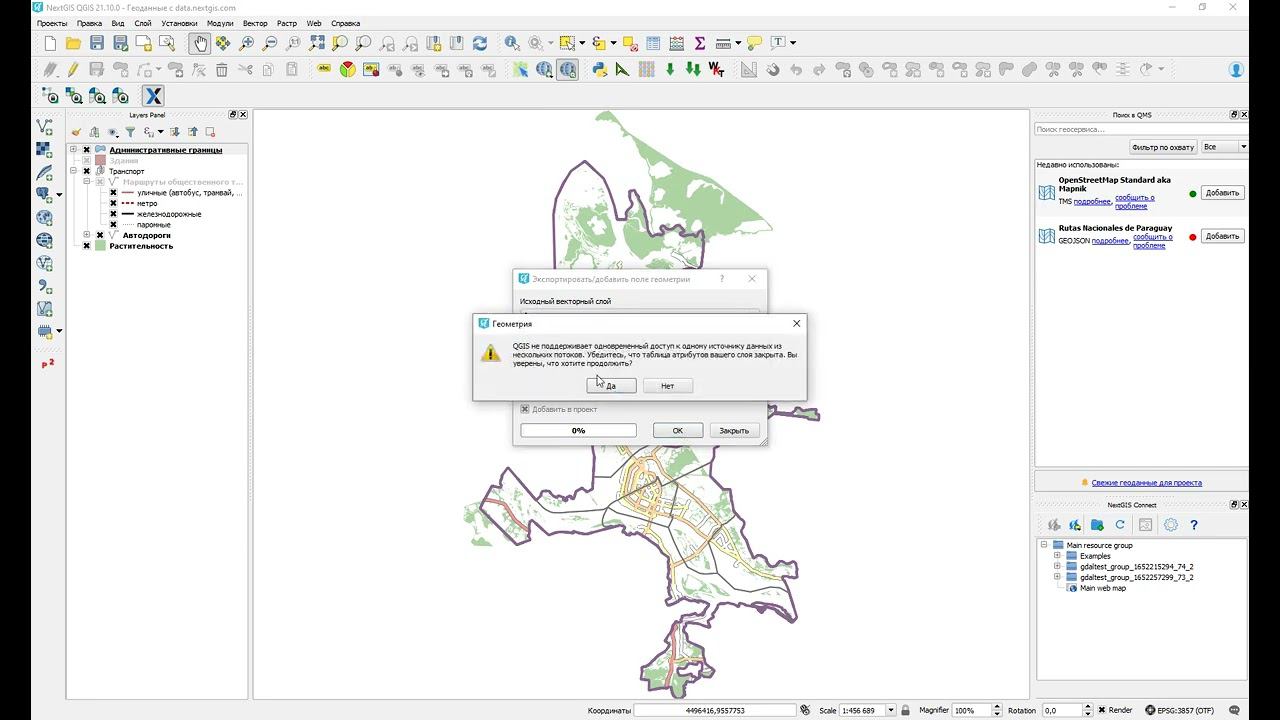The image size is (1280, 720).
Task: Click Закрыть in export geometry dialog
Action: click(734, 430)
